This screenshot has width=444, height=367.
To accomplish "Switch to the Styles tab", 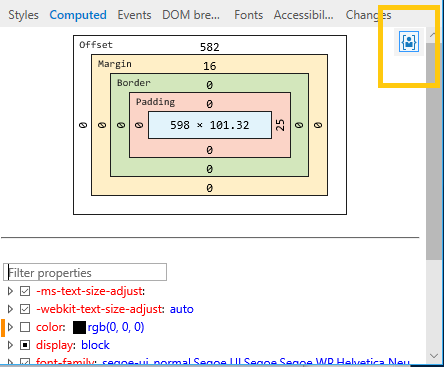I will (23, 15).
